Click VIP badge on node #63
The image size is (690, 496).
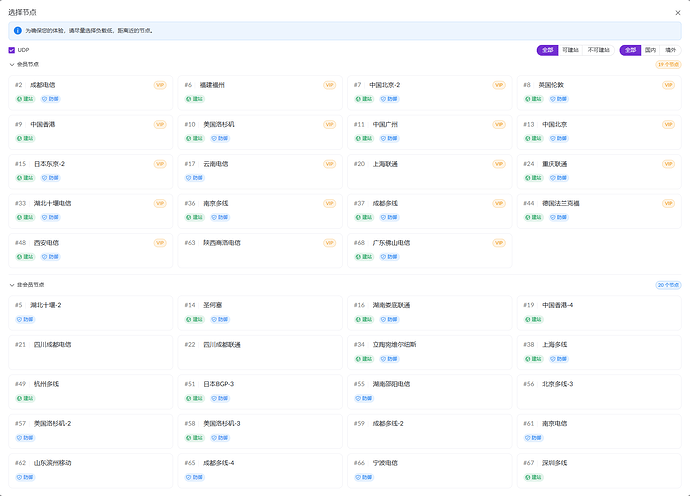[329, 243]
